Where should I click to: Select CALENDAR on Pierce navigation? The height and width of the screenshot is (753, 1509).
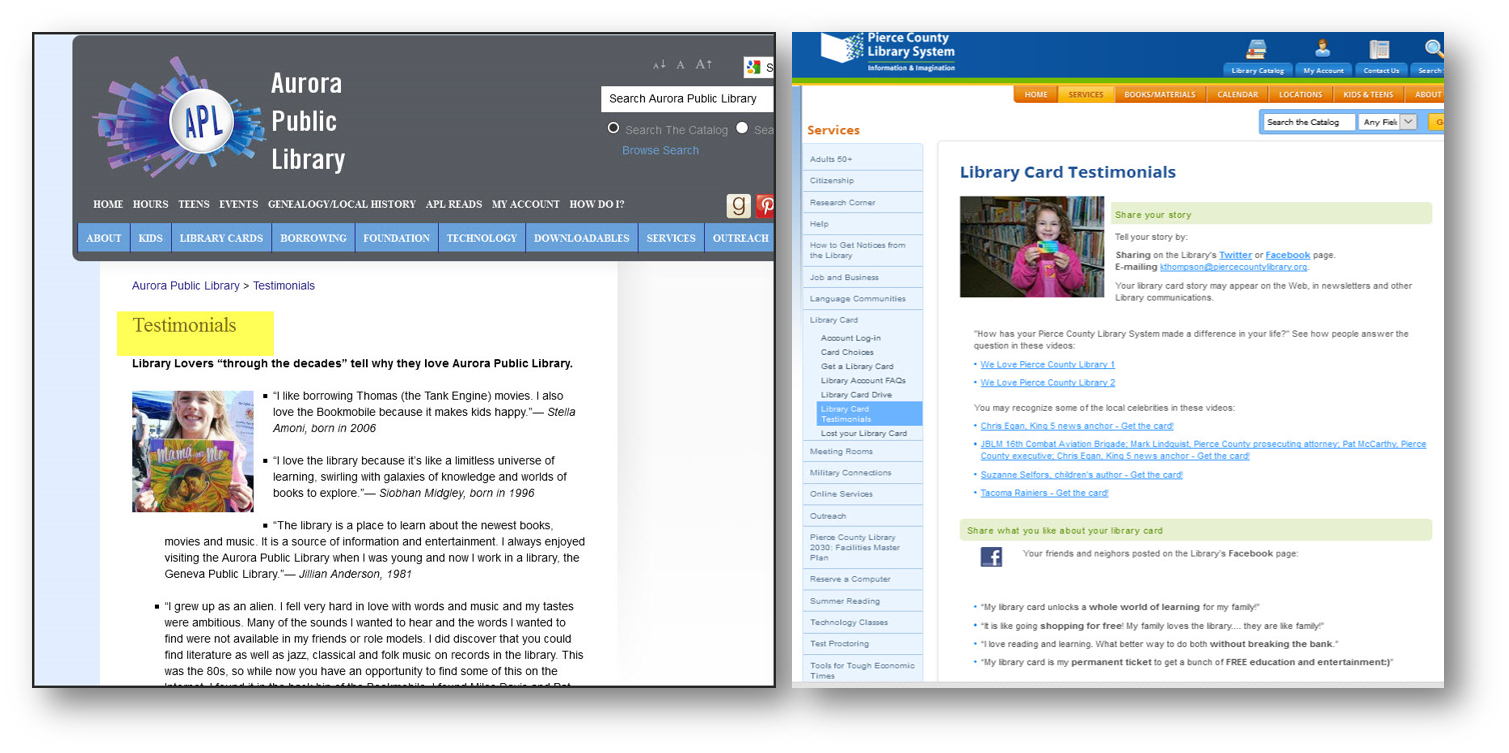tap(1238, 95)
